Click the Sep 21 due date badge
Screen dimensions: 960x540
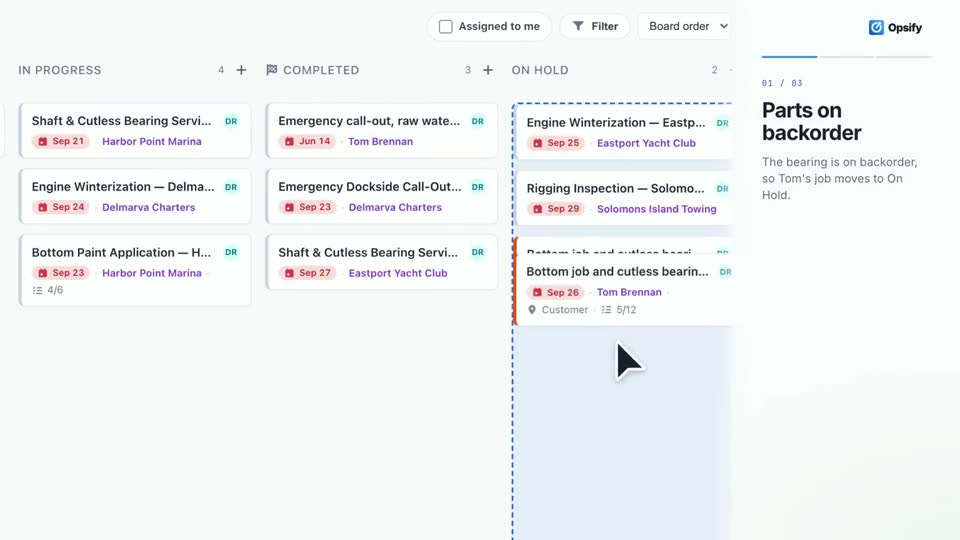coord(61,141)
